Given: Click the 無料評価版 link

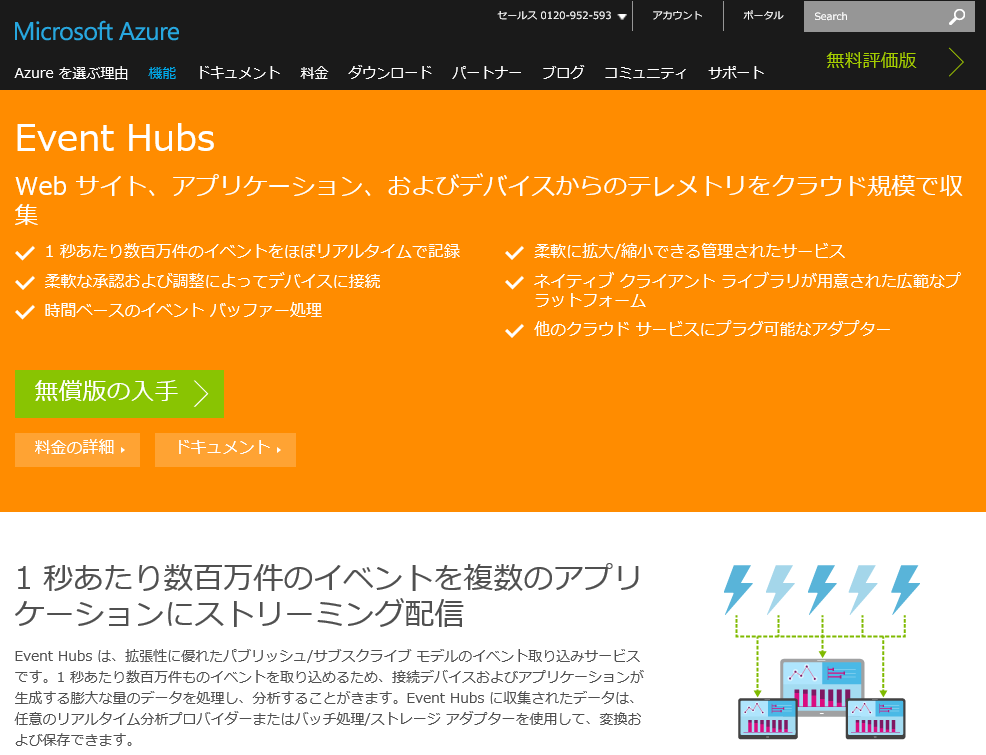Looking at the screenshot, I should (x=871, y=60).
